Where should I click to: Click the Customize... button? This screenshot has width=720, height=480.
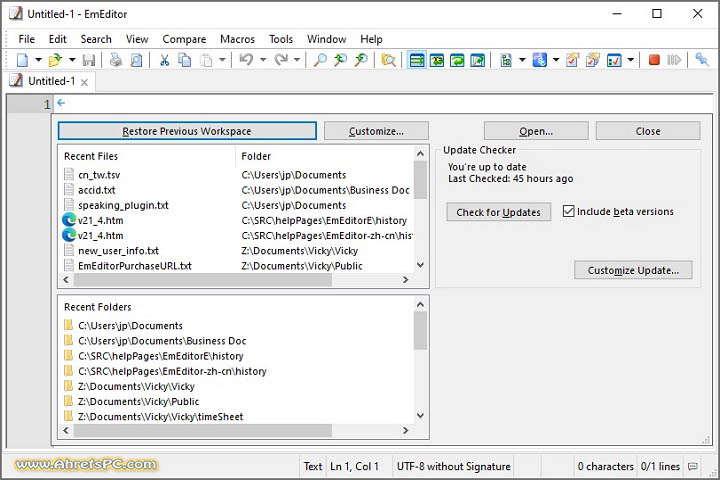[x=376, y=131]
